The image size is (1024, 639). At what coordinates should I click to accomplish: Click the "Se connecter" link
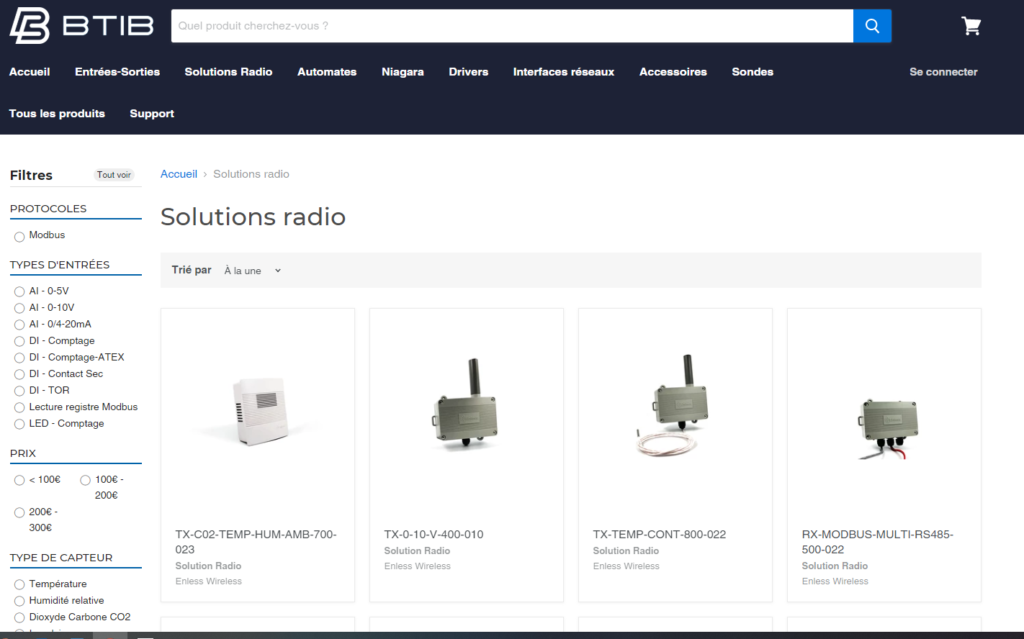943,72
